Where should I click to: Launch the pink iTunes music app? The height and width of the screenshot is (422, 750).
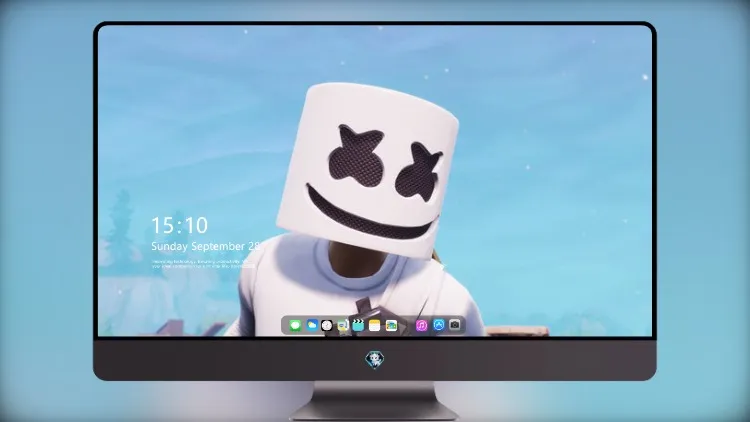[x=421, y=326]
